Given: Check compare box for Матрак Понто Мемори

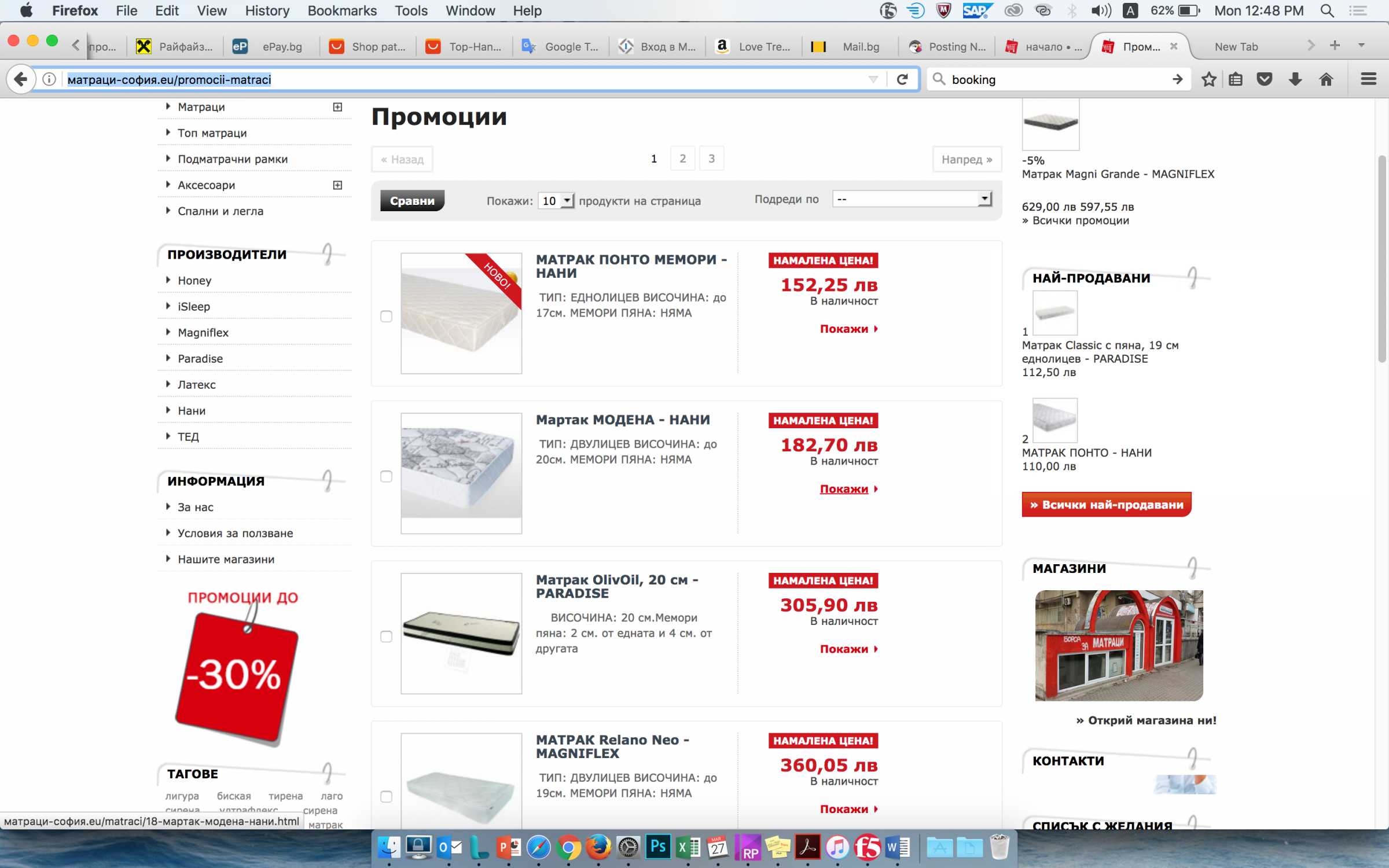Looking at the screenshot, I should tap(386, 316).
